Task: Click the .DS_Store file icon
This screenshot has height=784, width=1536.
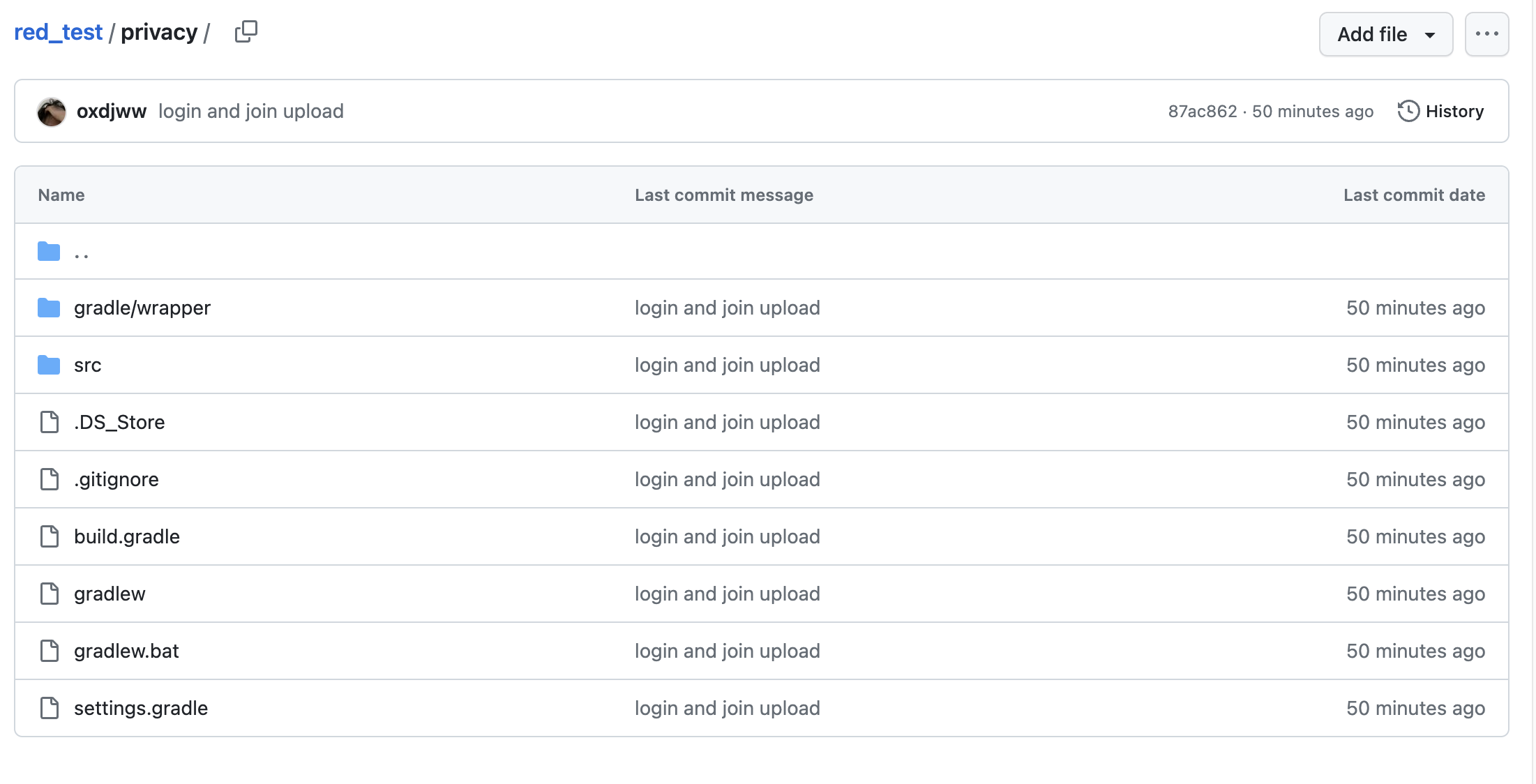Action: (50, 422)
